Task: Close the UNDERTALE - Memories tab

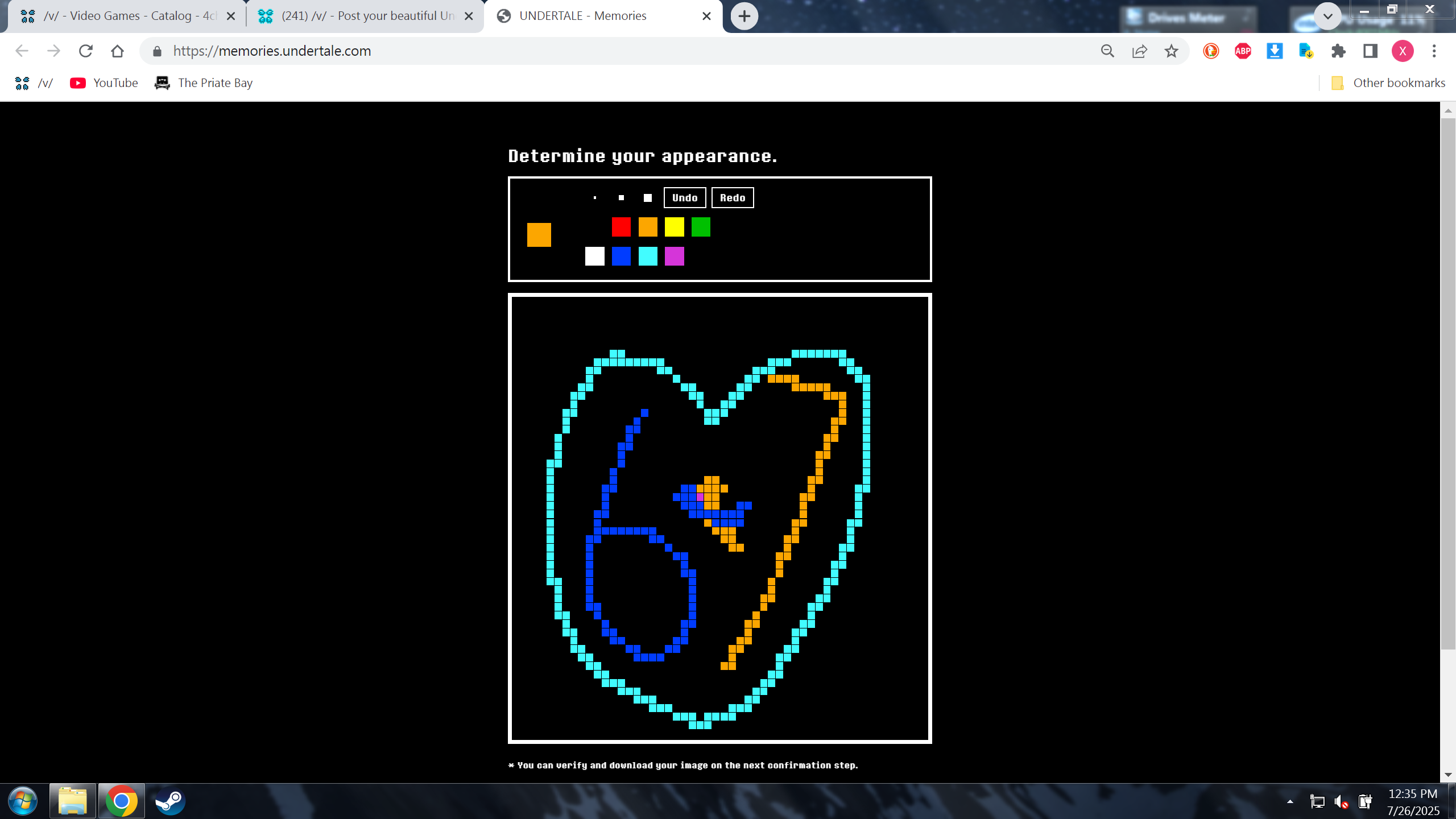Action: (x=706, y=16)
